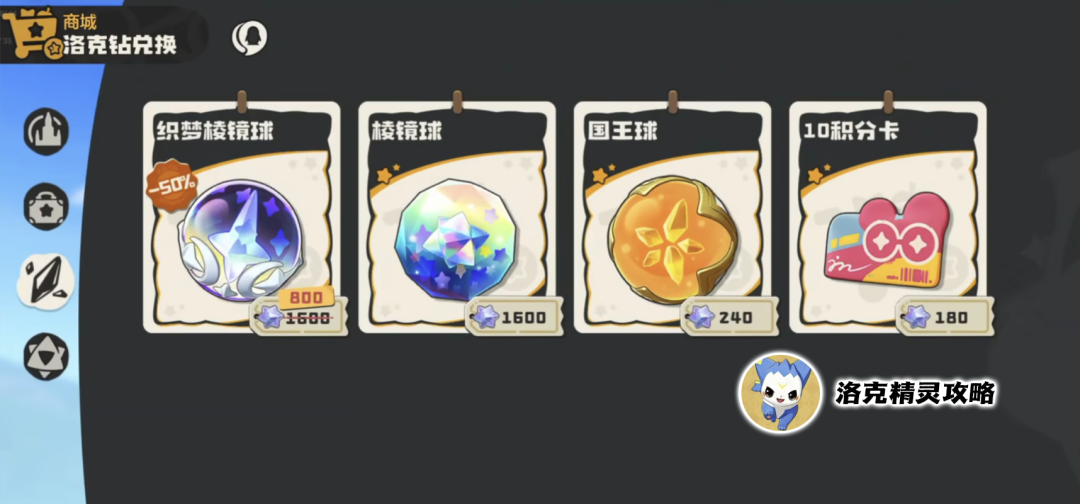
Task: Click the 1600 price tag on 棱镜球
Action: click(514, 317)
